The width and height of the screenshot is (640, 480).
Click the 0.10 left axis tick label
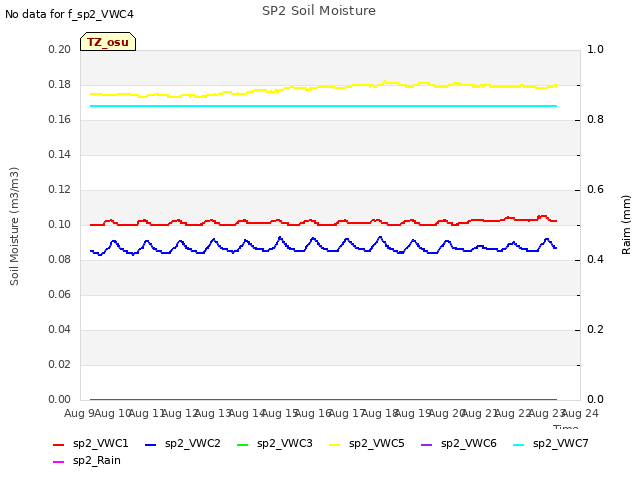tap(60, 224)
